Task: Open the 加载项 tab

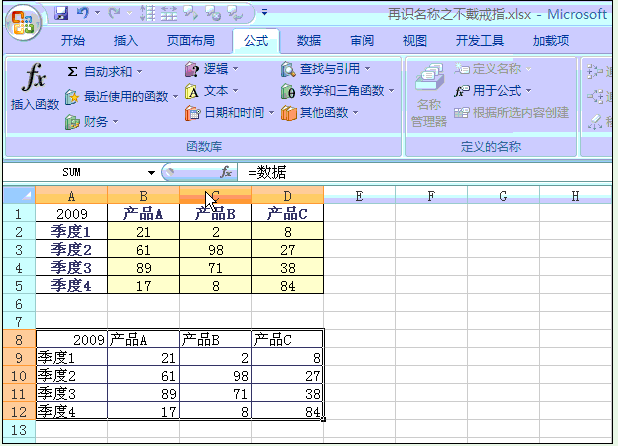Action: (x=551, y=41)
